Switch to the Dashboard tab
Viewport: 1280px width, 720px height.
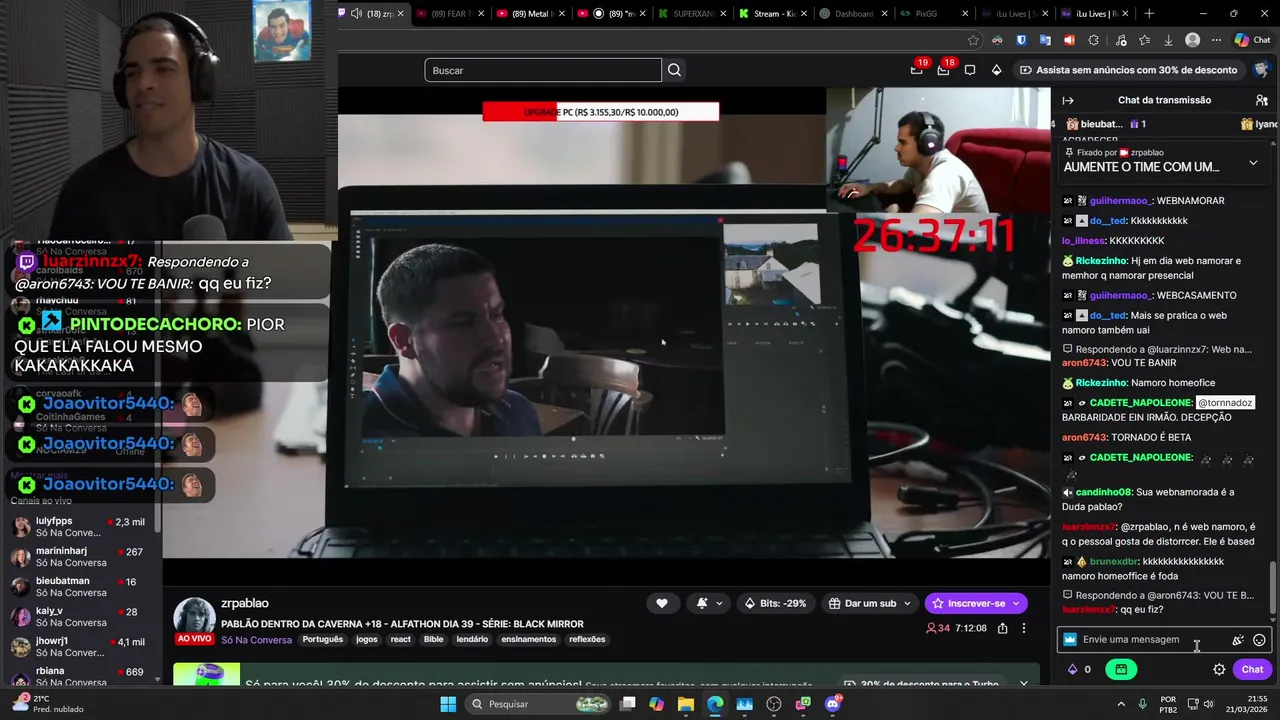click(x=853, y=14)
